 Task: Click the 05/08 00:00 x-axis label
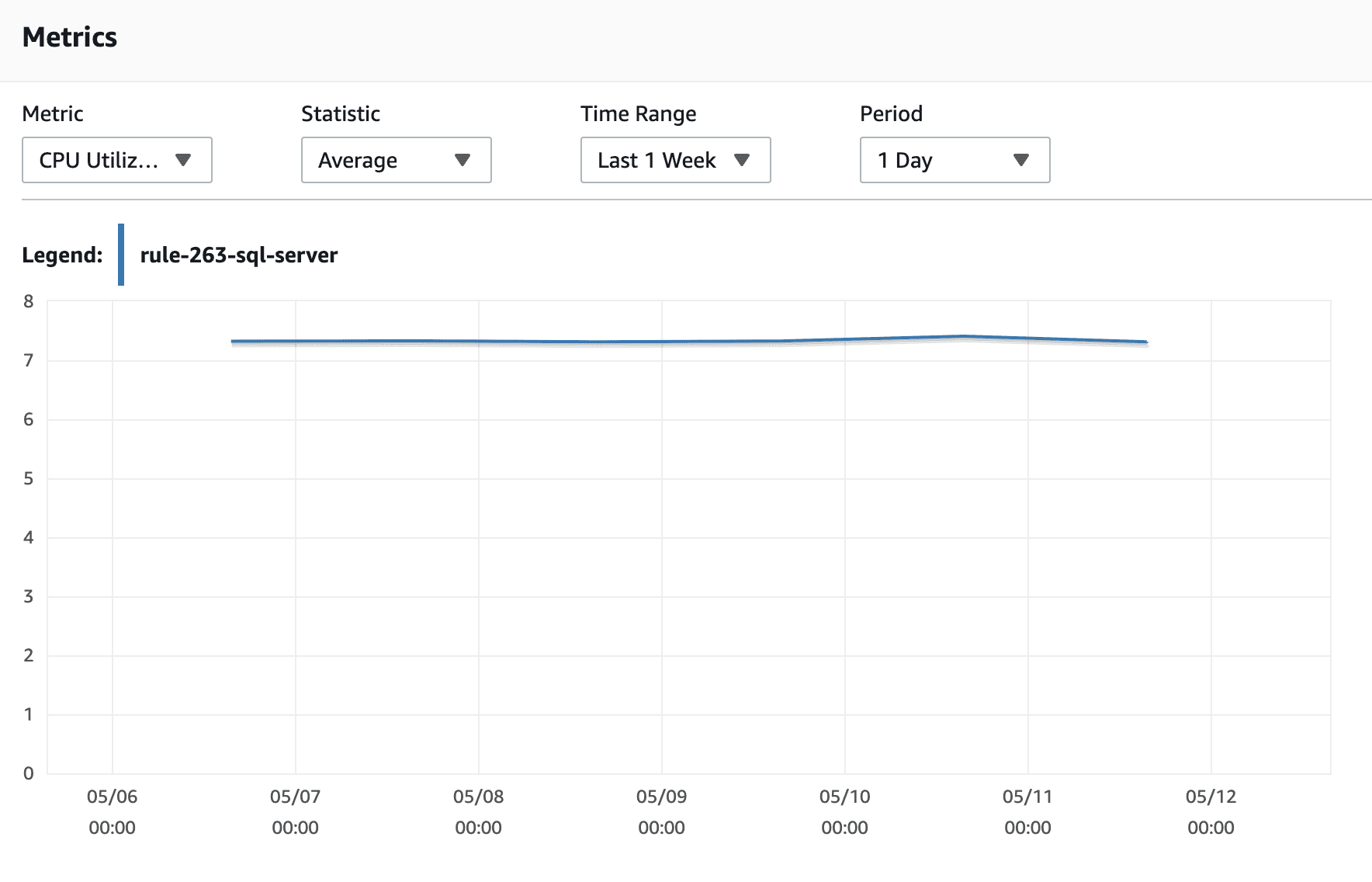click(479, 812)
